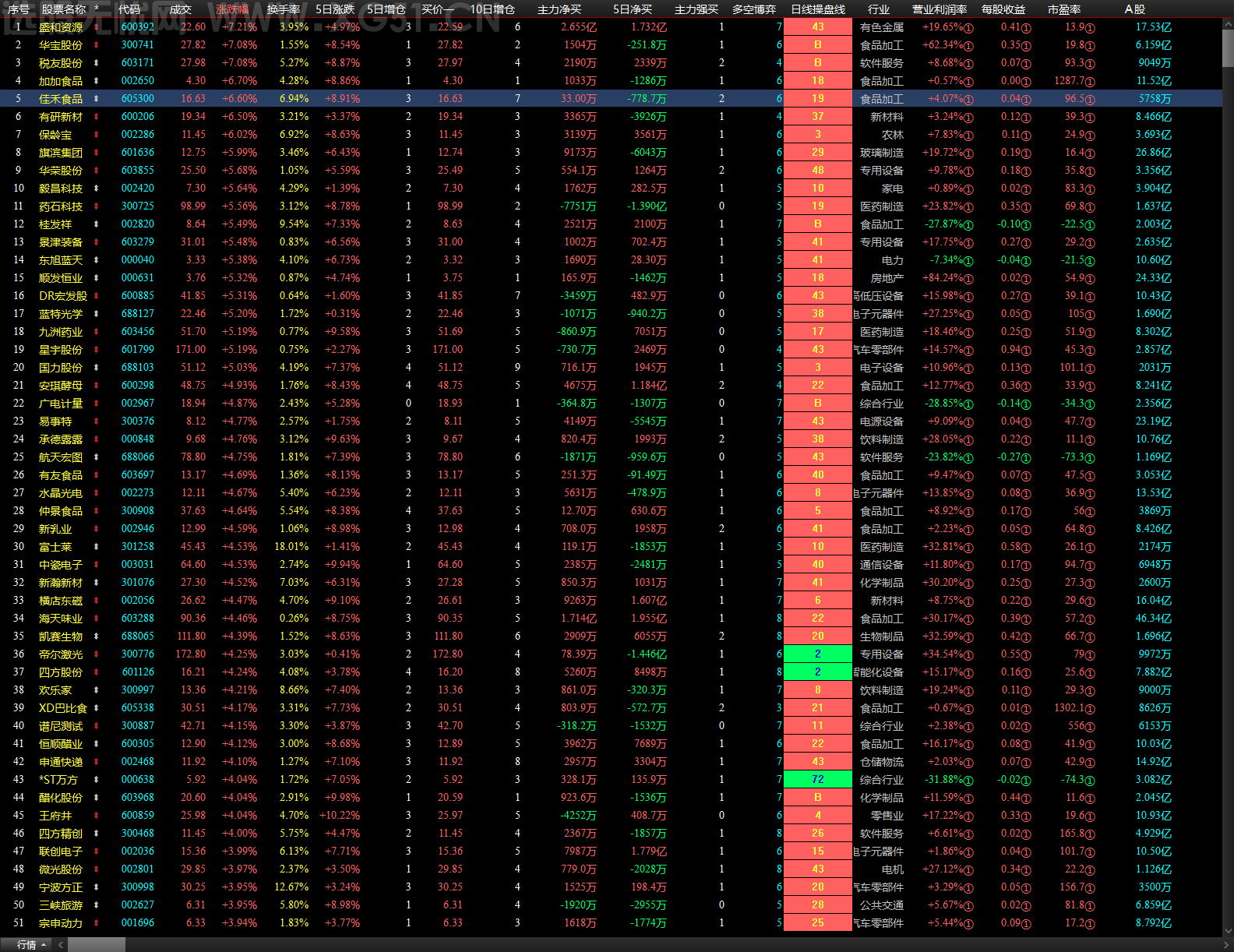Click 仓储物流 industry cell
The height and width of the screenshot is (952, 1234).
[882, 762]
